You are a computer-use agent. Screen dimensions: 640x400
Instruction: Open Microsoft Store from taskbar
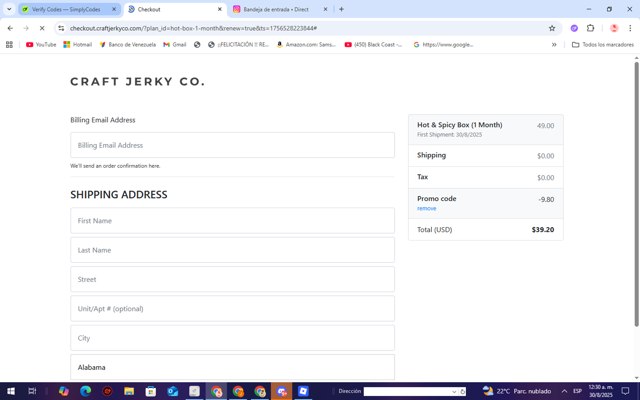pos(151,391)
